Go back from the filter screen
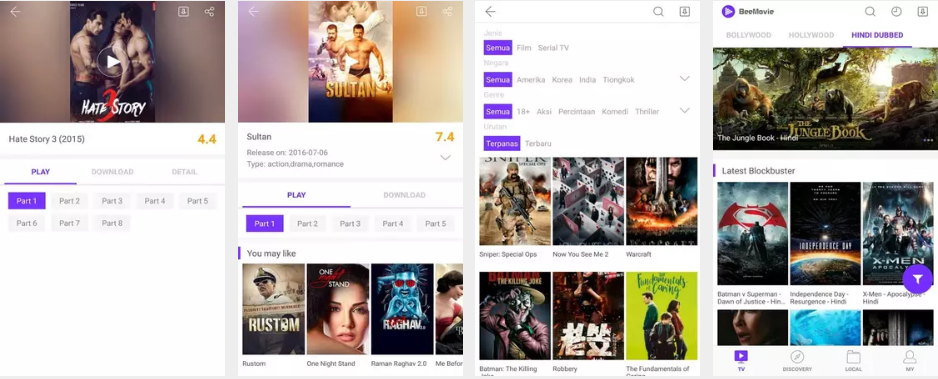938x379 pixels. 491,12
